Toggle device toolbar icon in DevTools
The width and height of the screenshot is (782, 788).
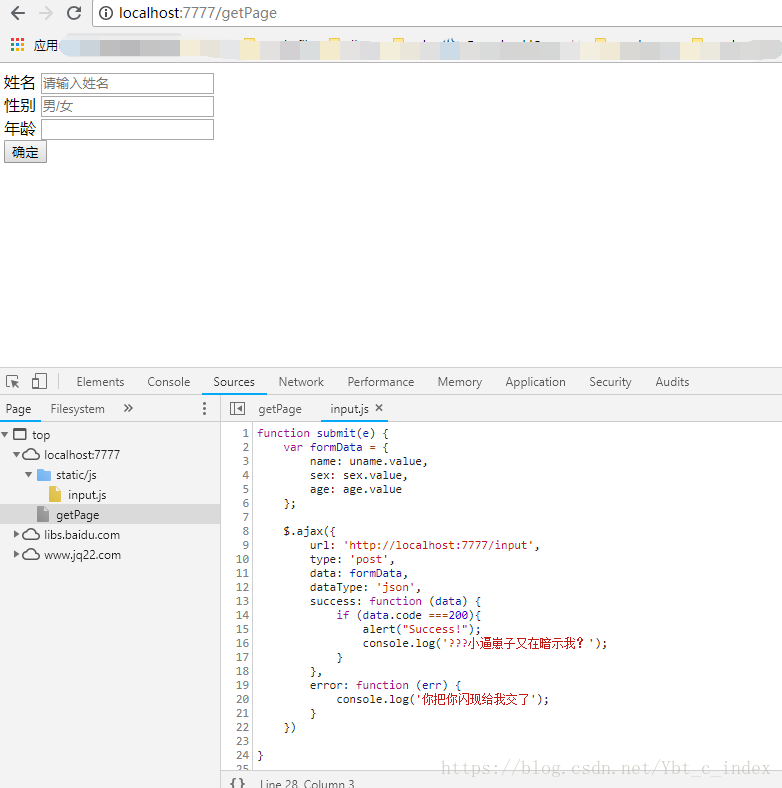pyautogui.click(x=39, y=381)
